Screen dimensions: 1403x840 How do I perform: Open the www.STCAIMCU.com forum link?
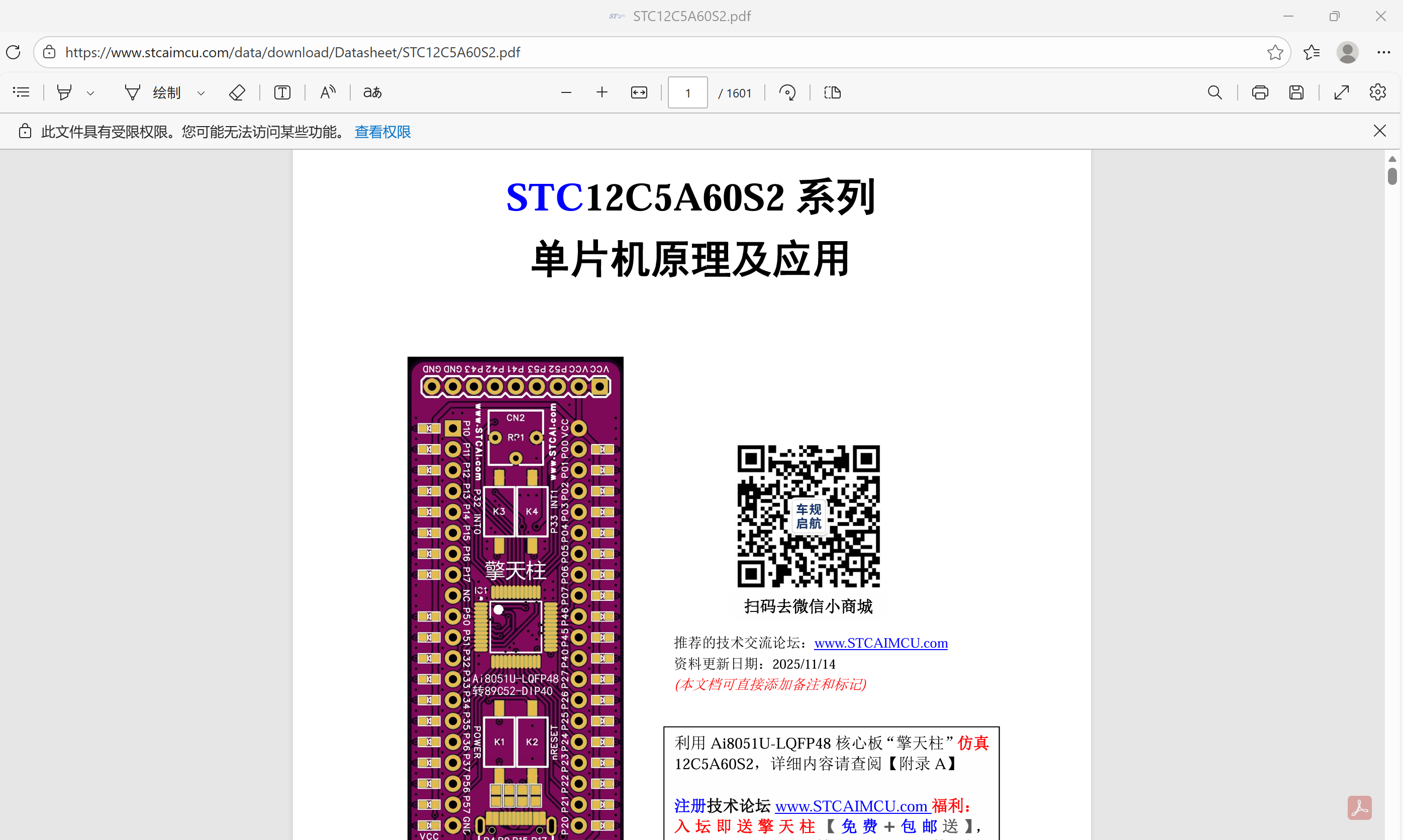880,643
